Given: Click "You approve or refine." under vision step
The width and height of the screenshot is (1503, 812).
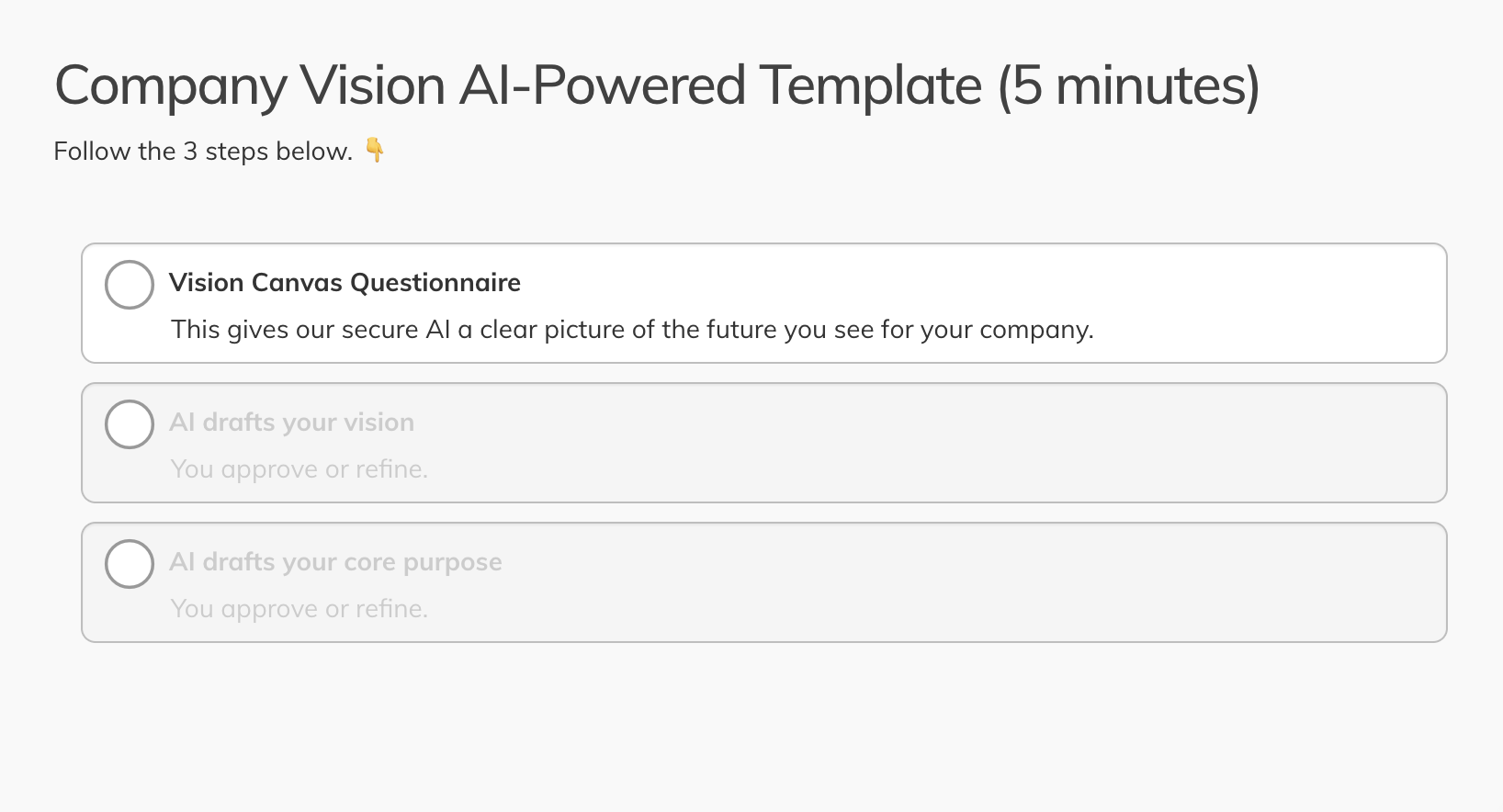Looking at the screenshot, I should pyautogui.click(x=299, y=469).
